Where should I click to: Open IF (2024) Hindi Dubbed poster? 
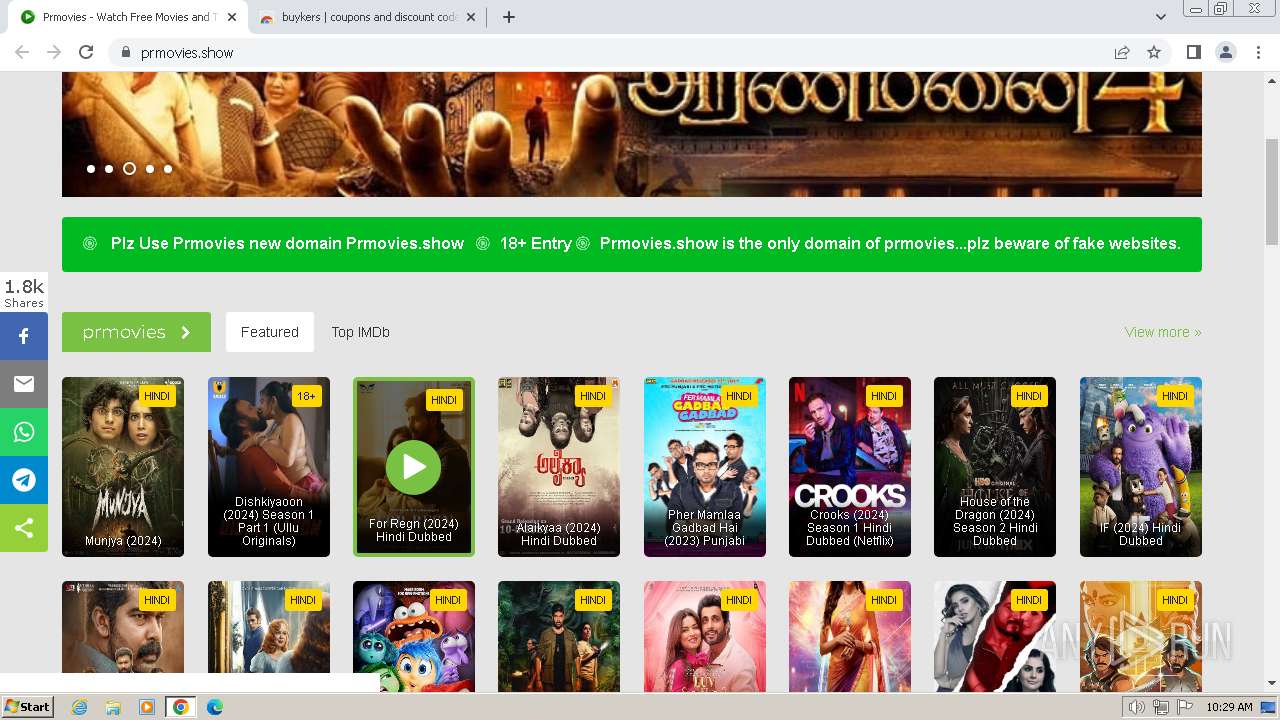pos(1141,467)
